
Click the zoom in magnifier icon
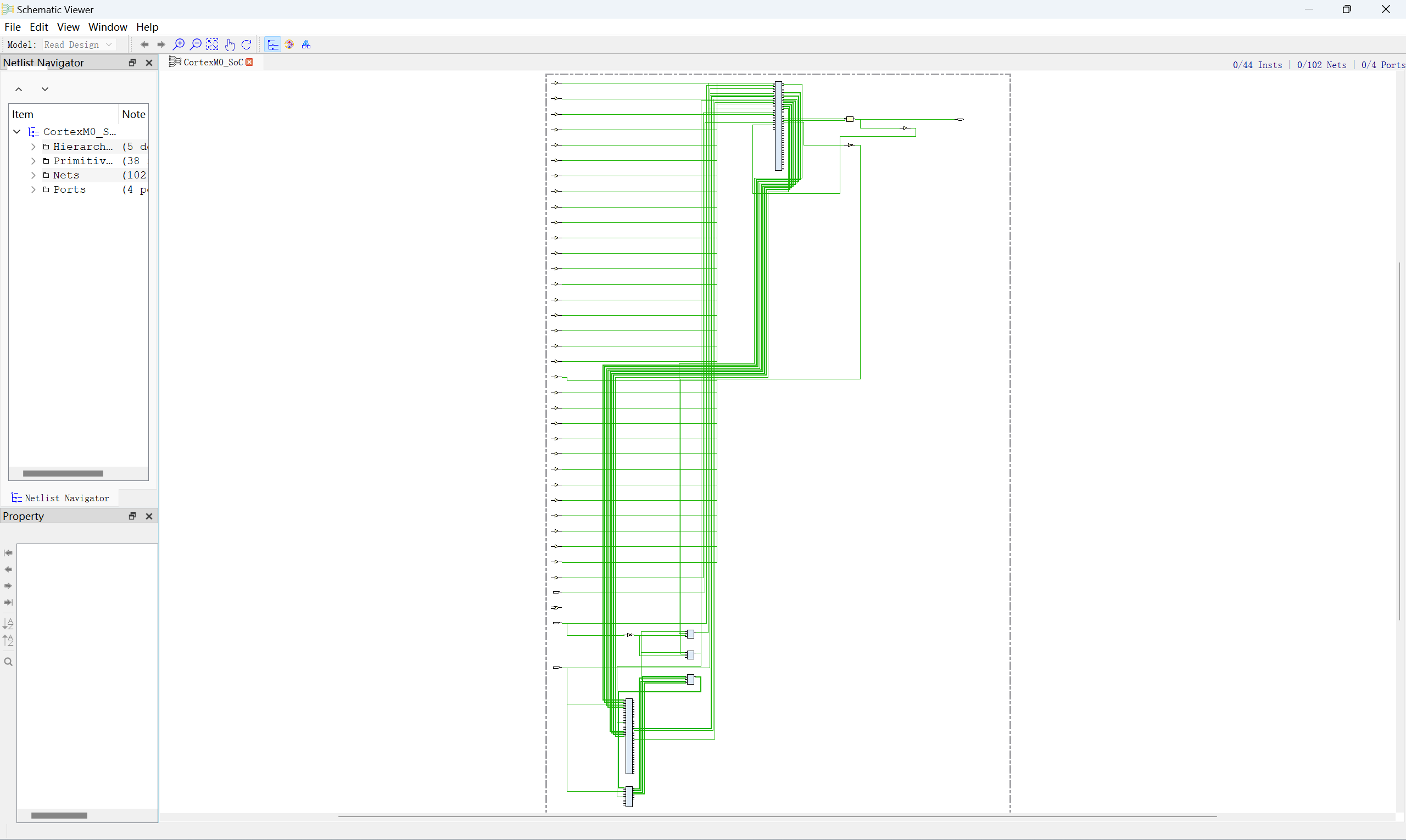179,44
